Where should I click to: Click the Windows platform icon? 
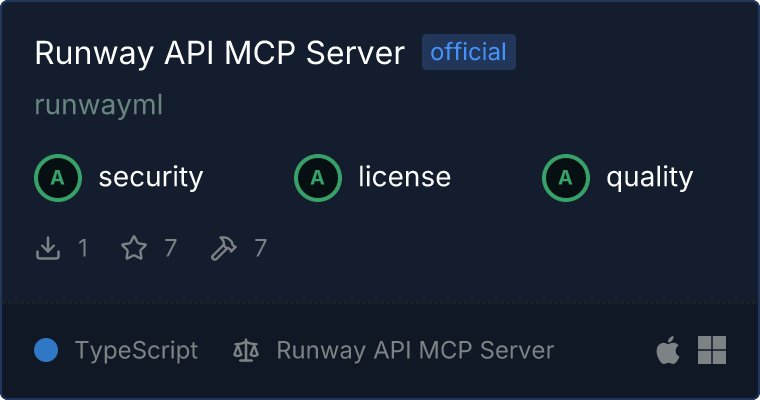click(x=712, y=350)
